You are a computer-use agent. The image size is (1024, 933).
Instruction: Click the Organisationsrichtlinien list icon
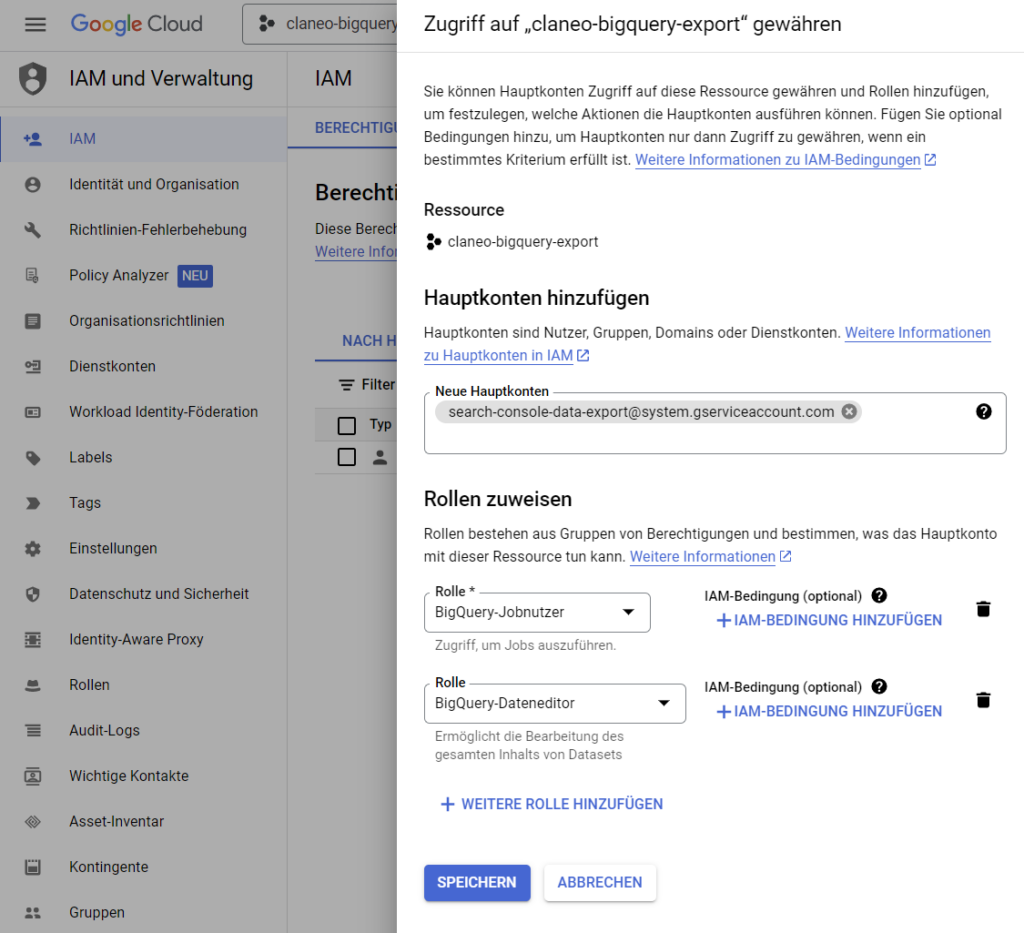coord(33,321)
